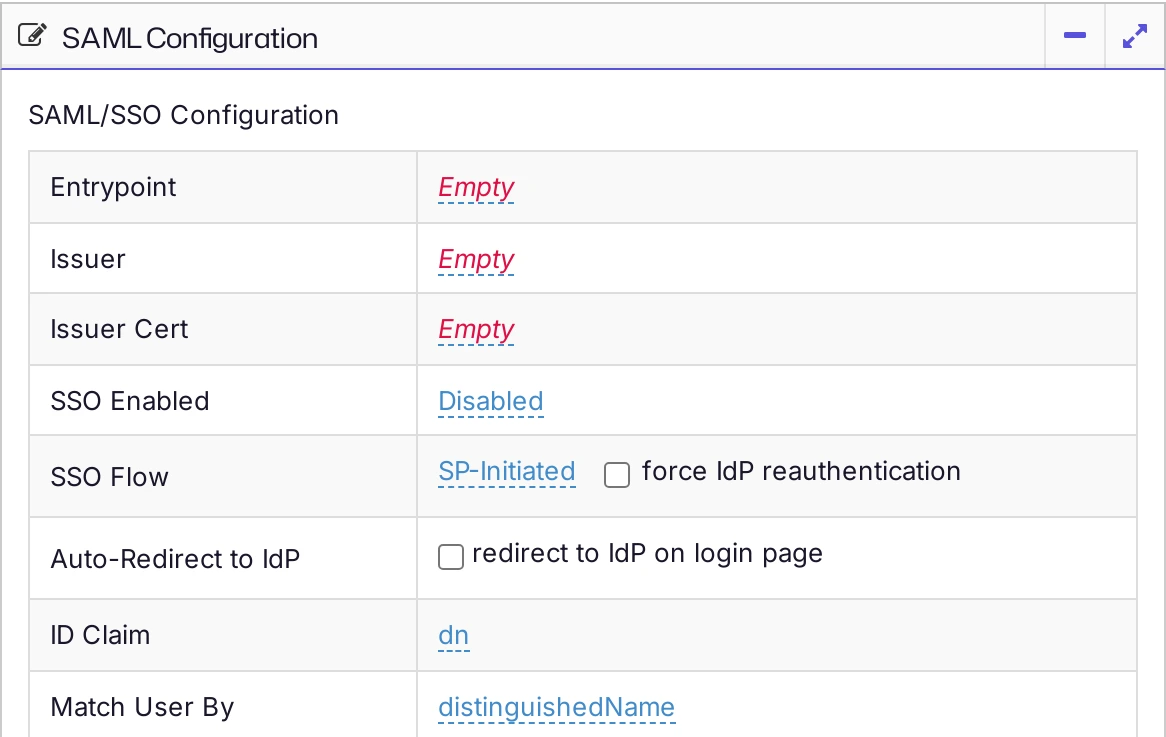The image size is (1166, 737).
Task: Edit the empty Issuer value
Action: 476,260
